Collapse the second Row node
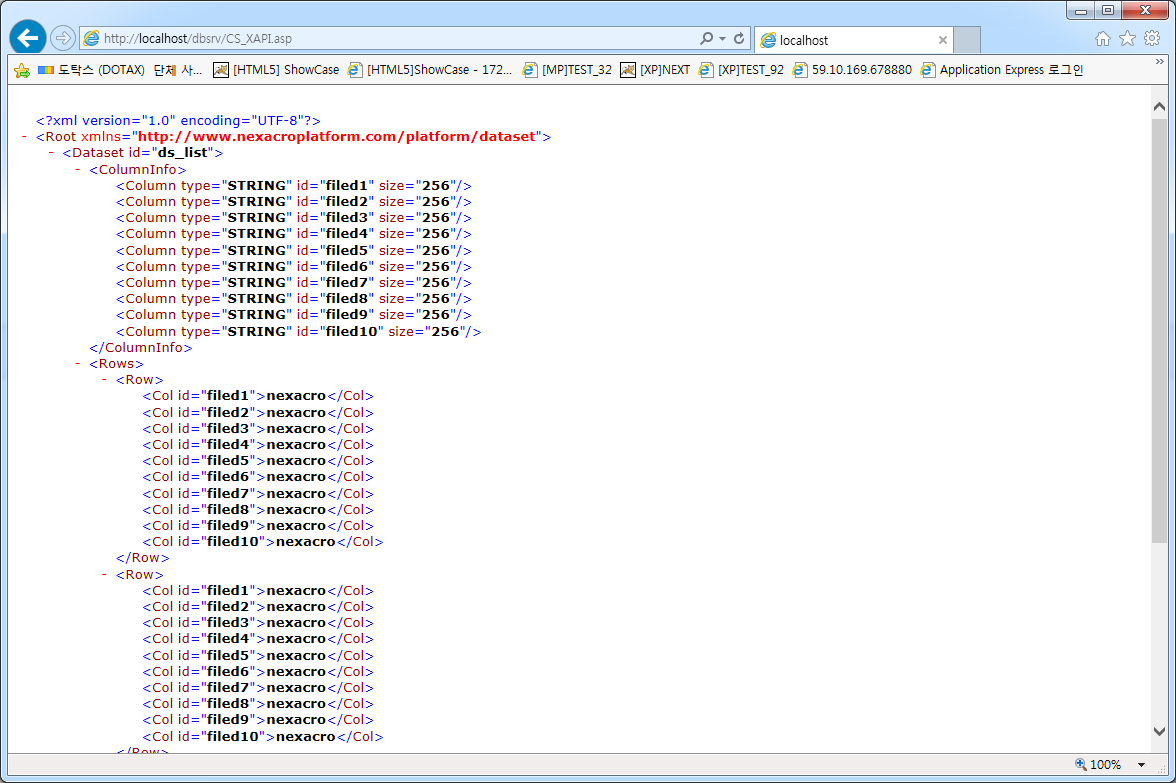Image resolution: width=1176 pixels, height=783 pixels. [104, 574]
